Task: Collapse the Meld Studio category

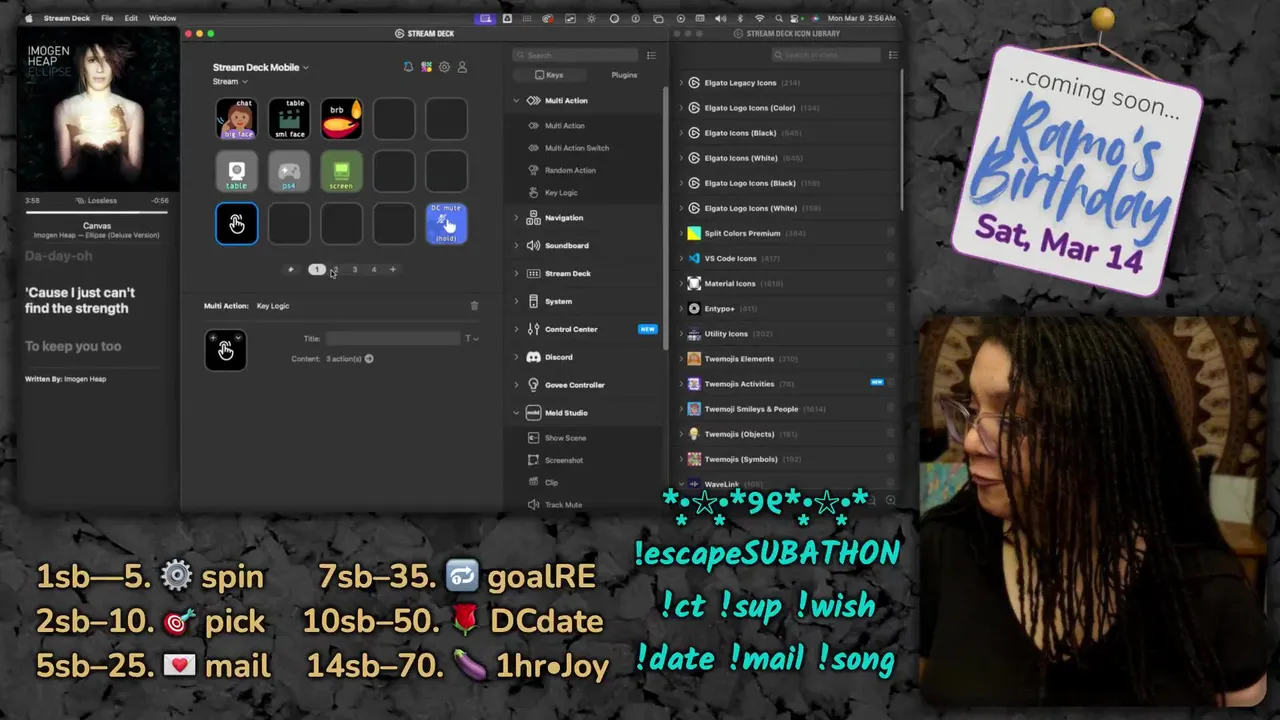Action: pos(517,413)
